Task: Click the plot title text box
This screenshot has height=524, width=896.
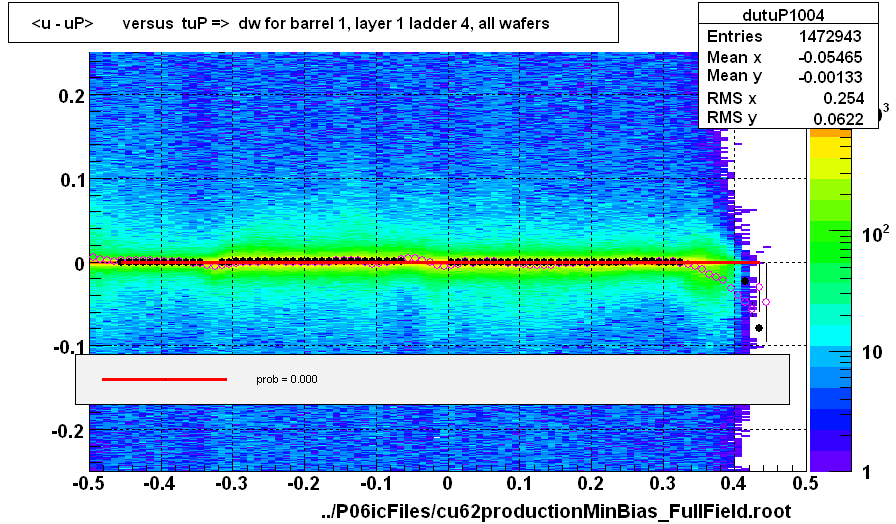Action: click(x=313, y=23)
